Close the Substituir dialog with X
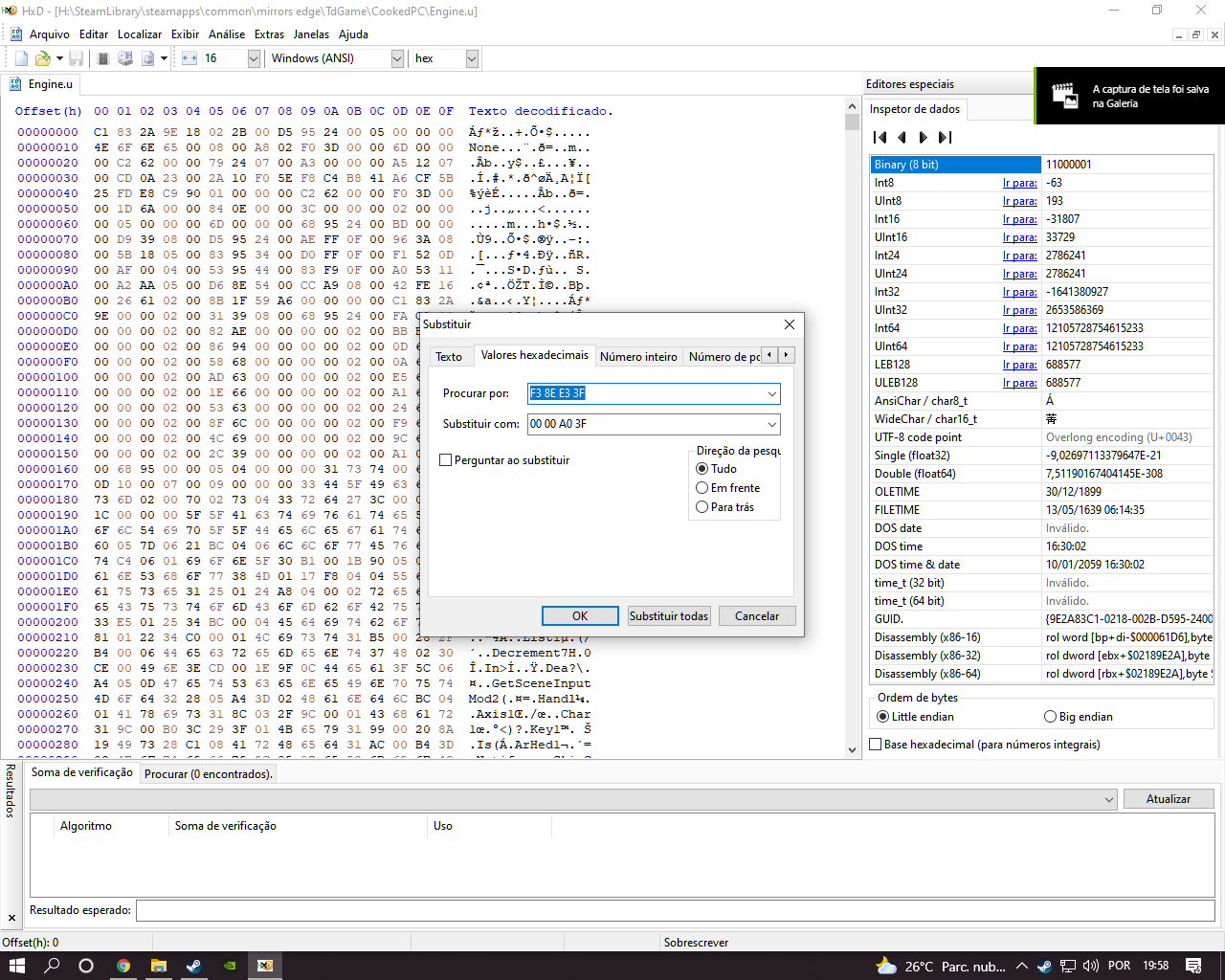The width and height of the screenshot is (1225, 980). (790, 324)
